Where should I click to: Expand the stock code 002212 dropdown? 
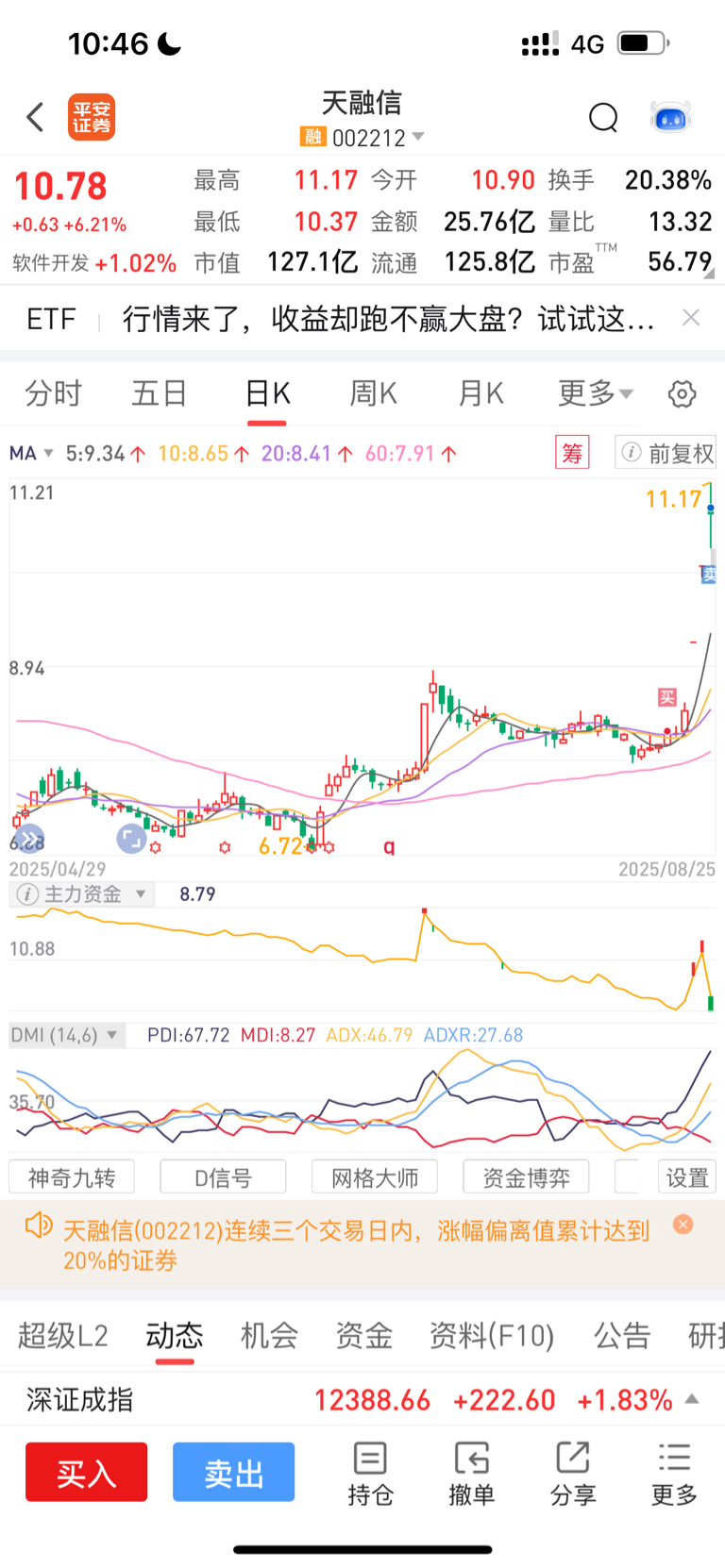coord(418,138)
